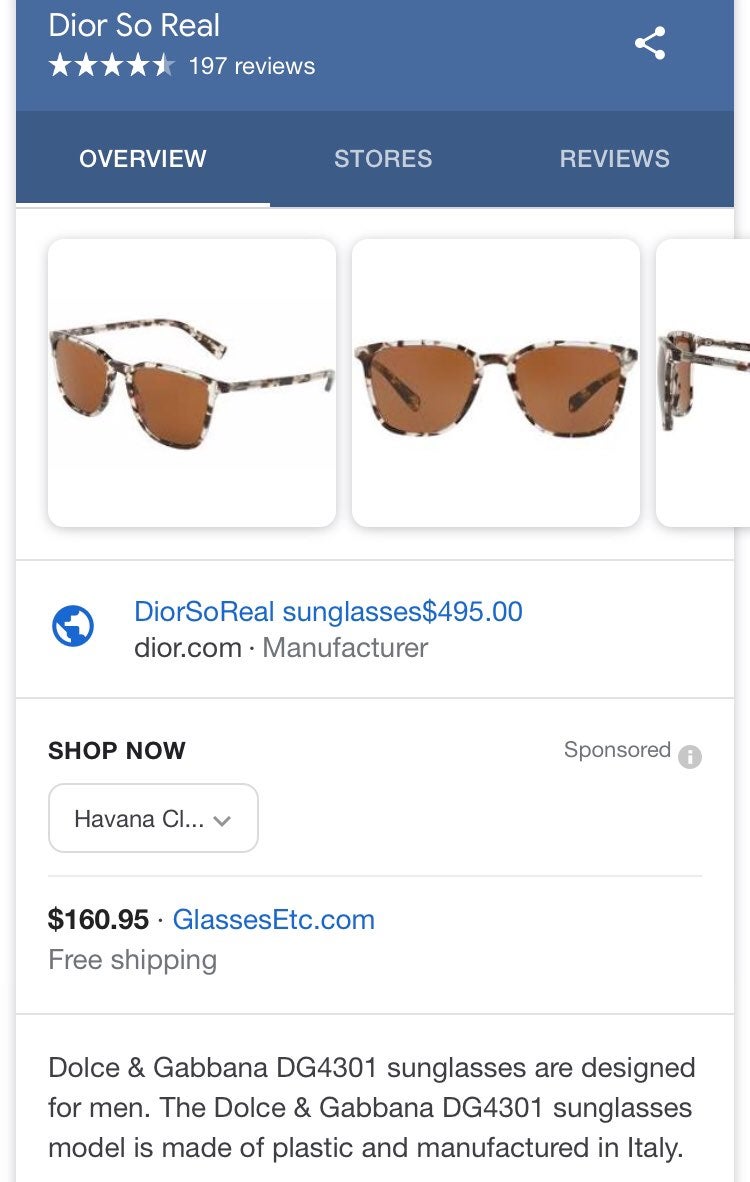750x1182 pixels.
Task: Tap the Sponsored label
Action: pyautogui.click(x=617, y=749)
